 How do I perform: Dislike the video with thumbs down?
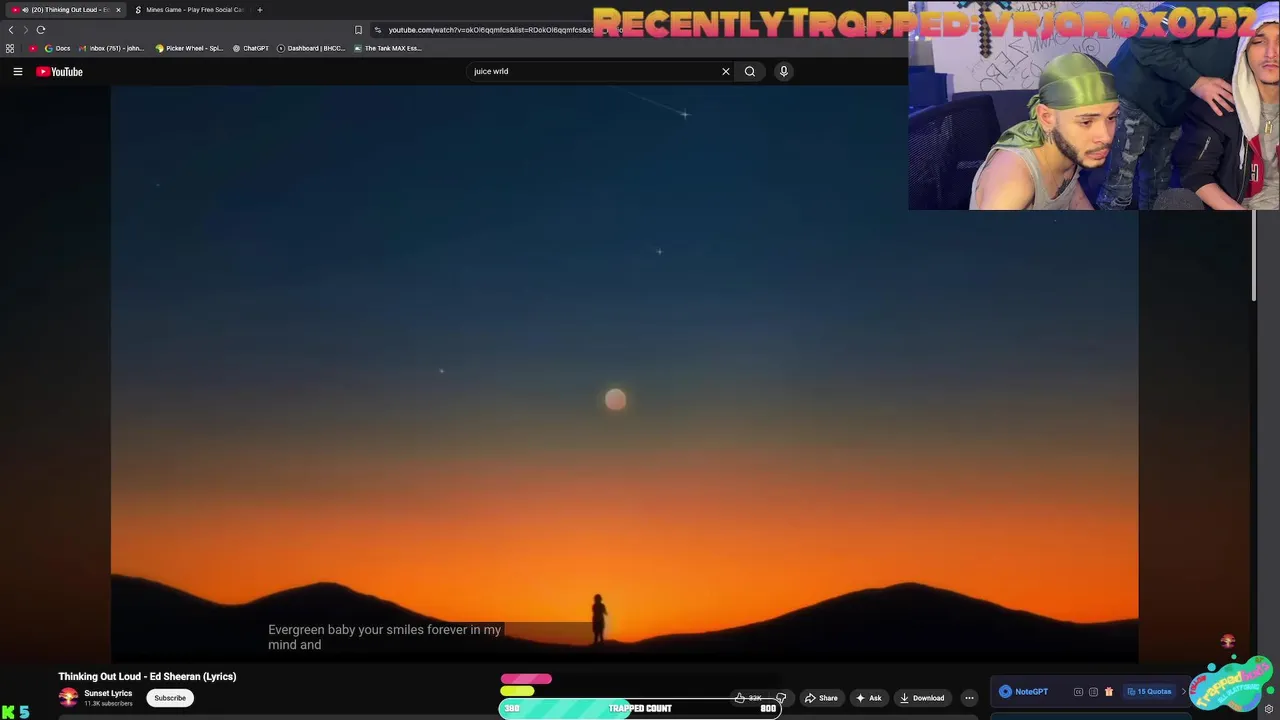coord(781,698)
